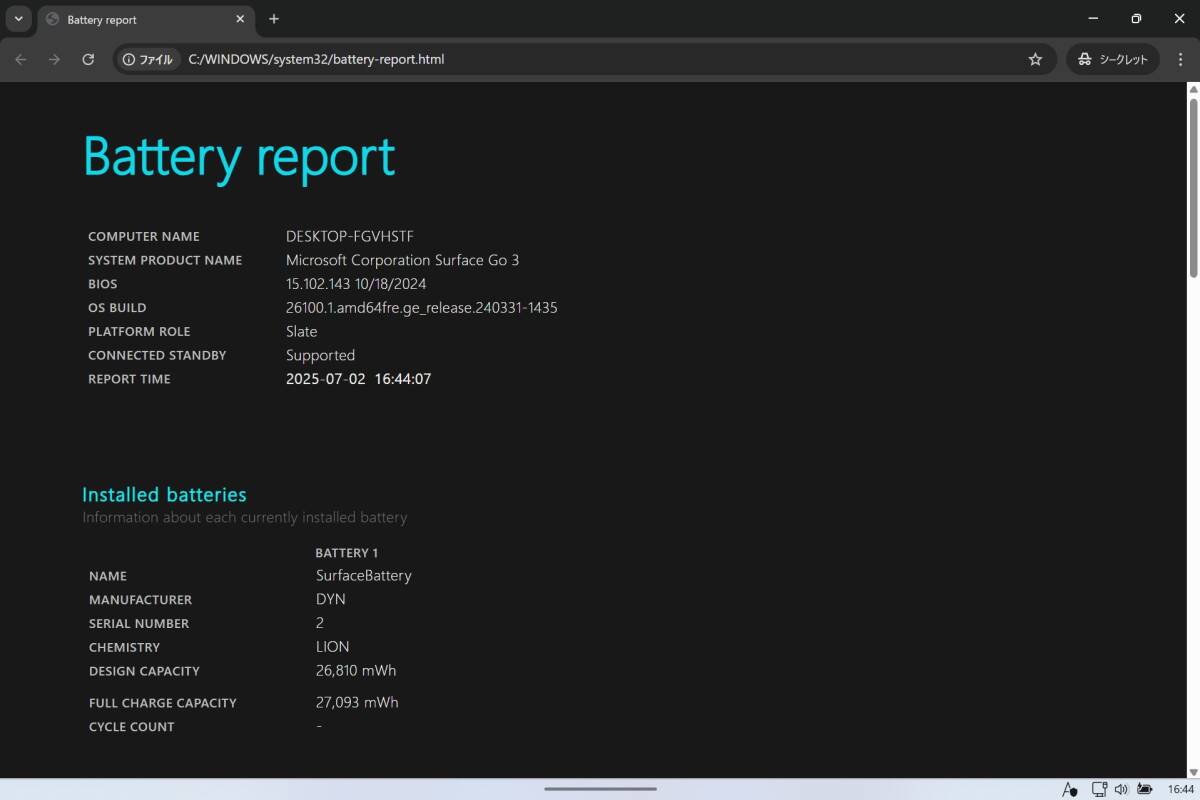Open network settings from the taskbar tray
1200x800 pixels.
[1099, 789]
